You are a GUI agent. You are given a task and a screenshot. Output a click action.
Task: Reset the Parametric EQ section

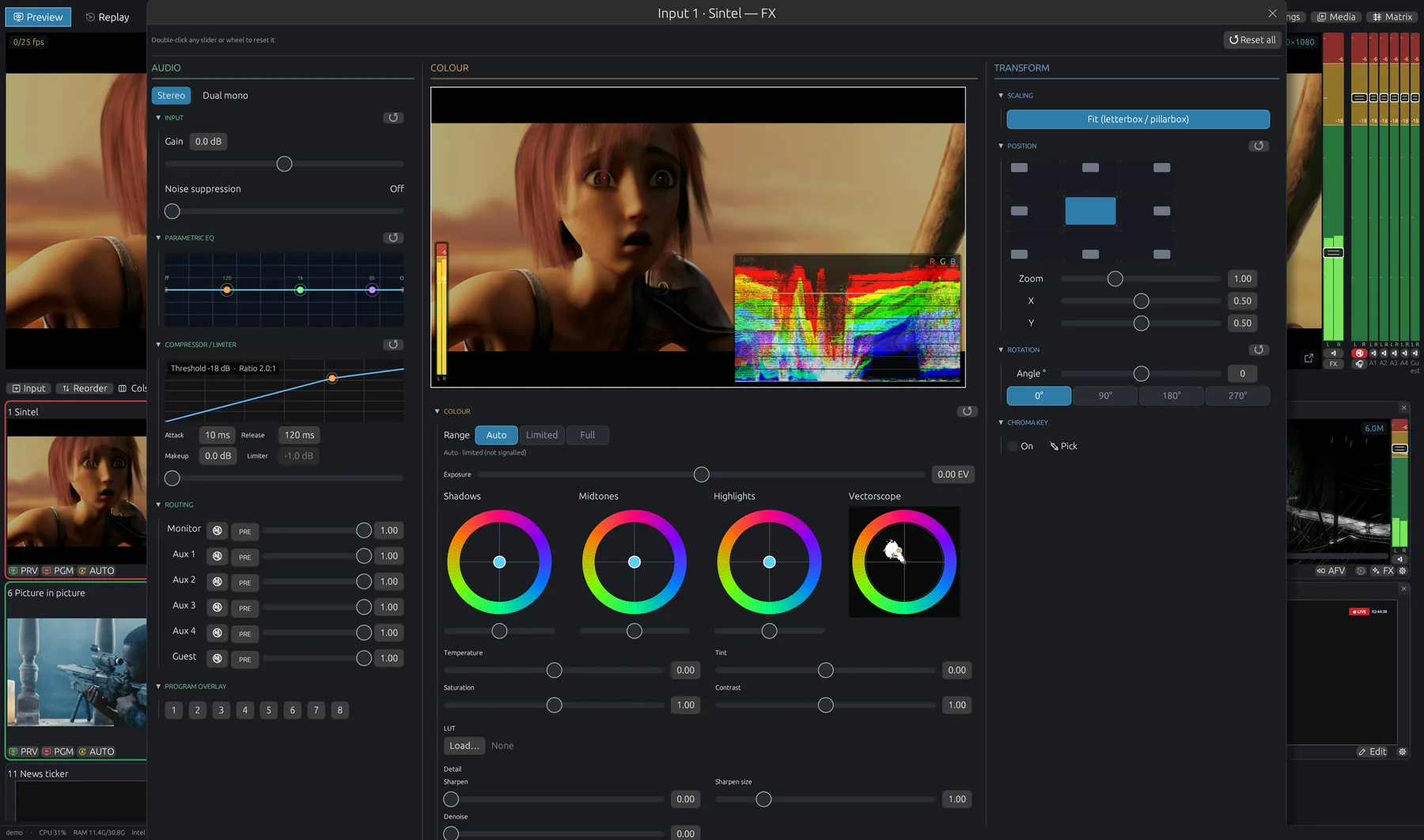pos(393,238)
